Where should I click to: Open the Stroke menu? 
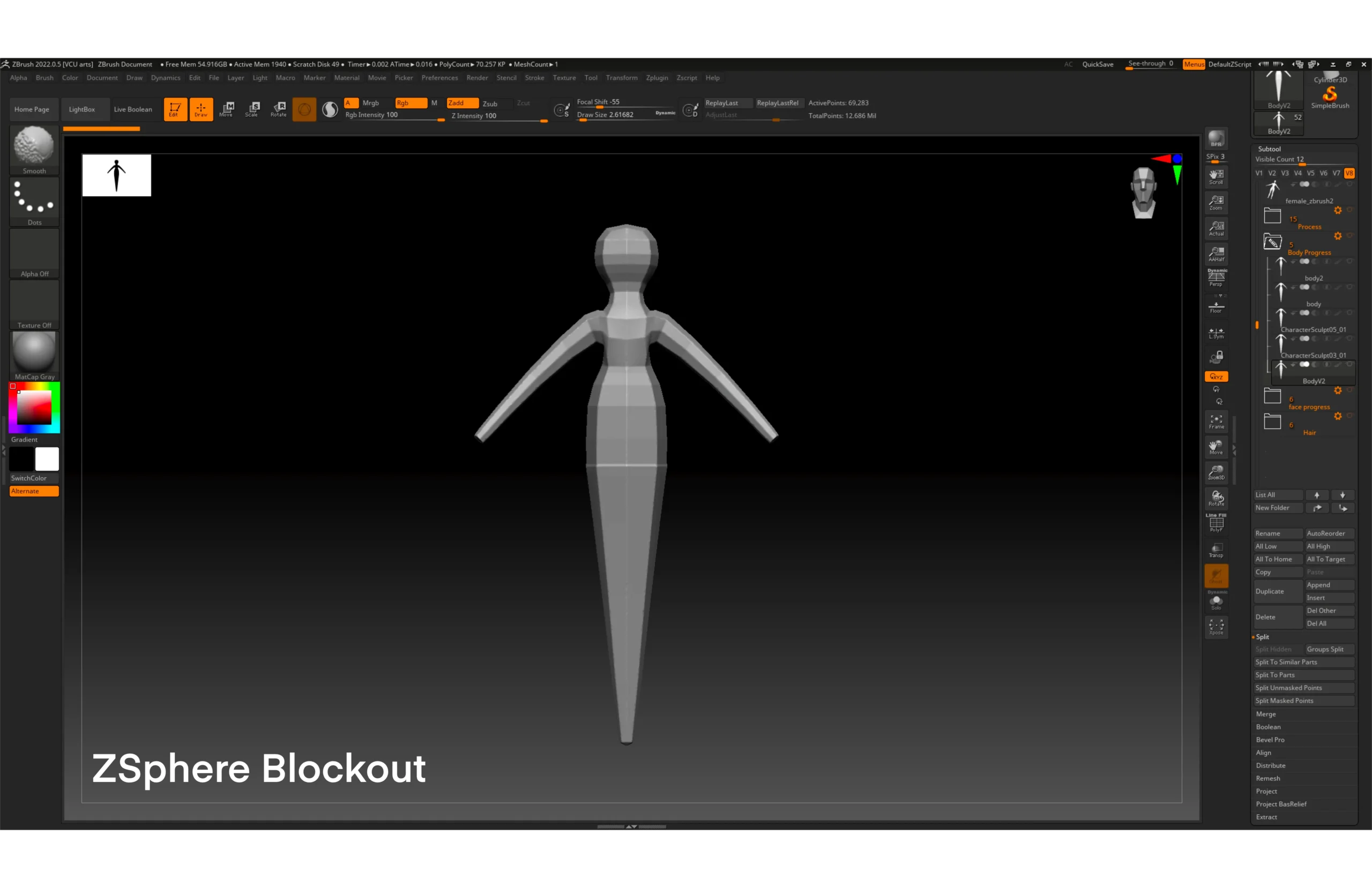pyautogui.click(x=534, y=78)
